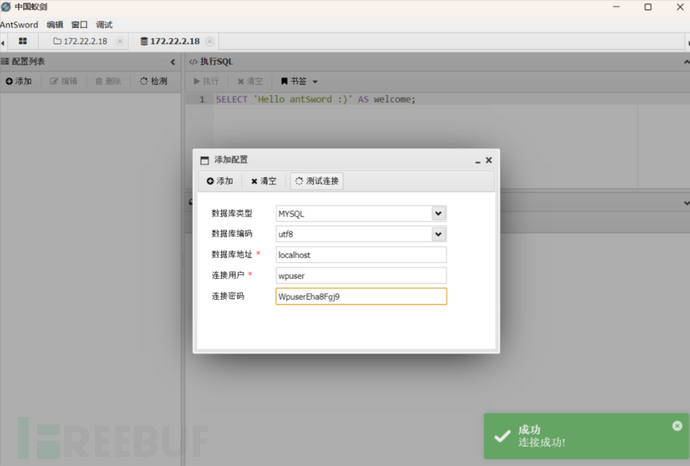690x466 pixels.
Task: Minimize the 添加配置 dialog
Action: (x=477, y=161)
